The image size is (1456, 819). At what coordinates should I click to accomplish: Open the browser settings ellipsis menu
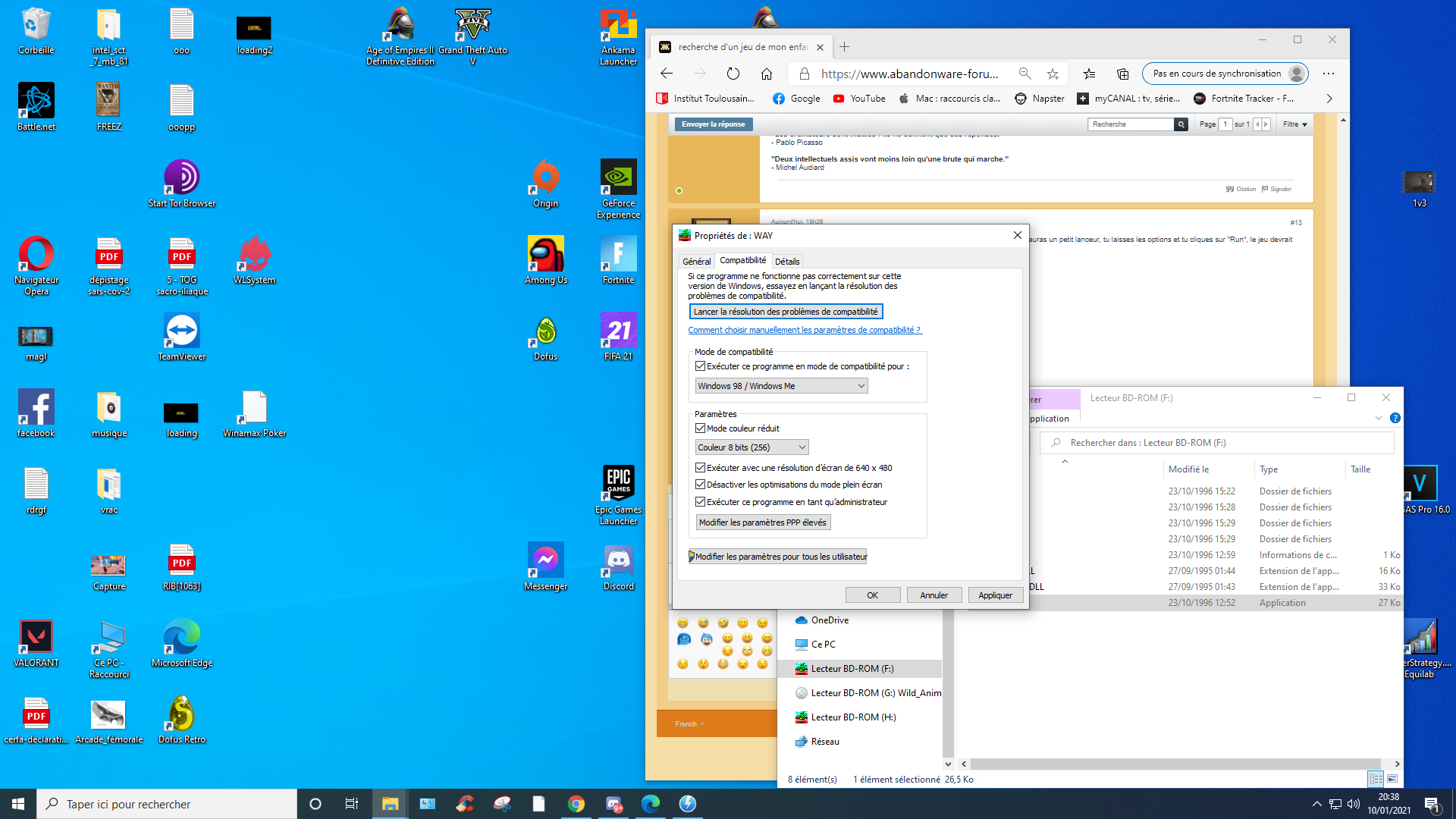click(x=1329, y=74)
